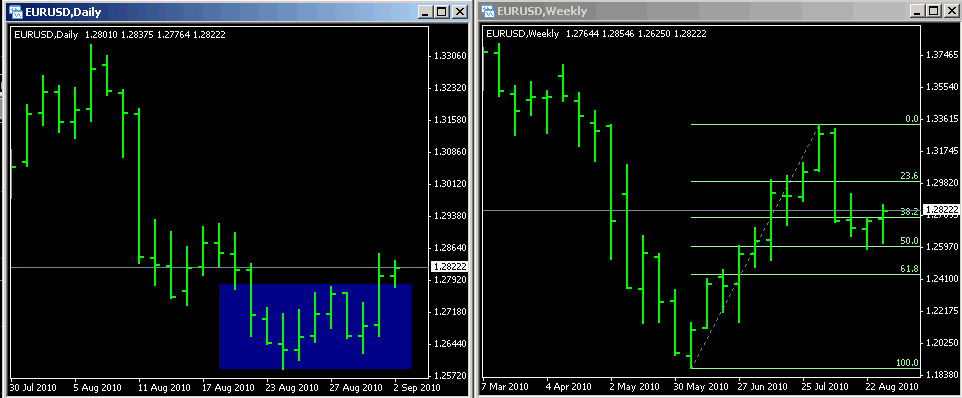This screenshot has height=398, width=962.
Task: Click the 1.28640 price on Daily axis
Action: (x=450, y=248)
